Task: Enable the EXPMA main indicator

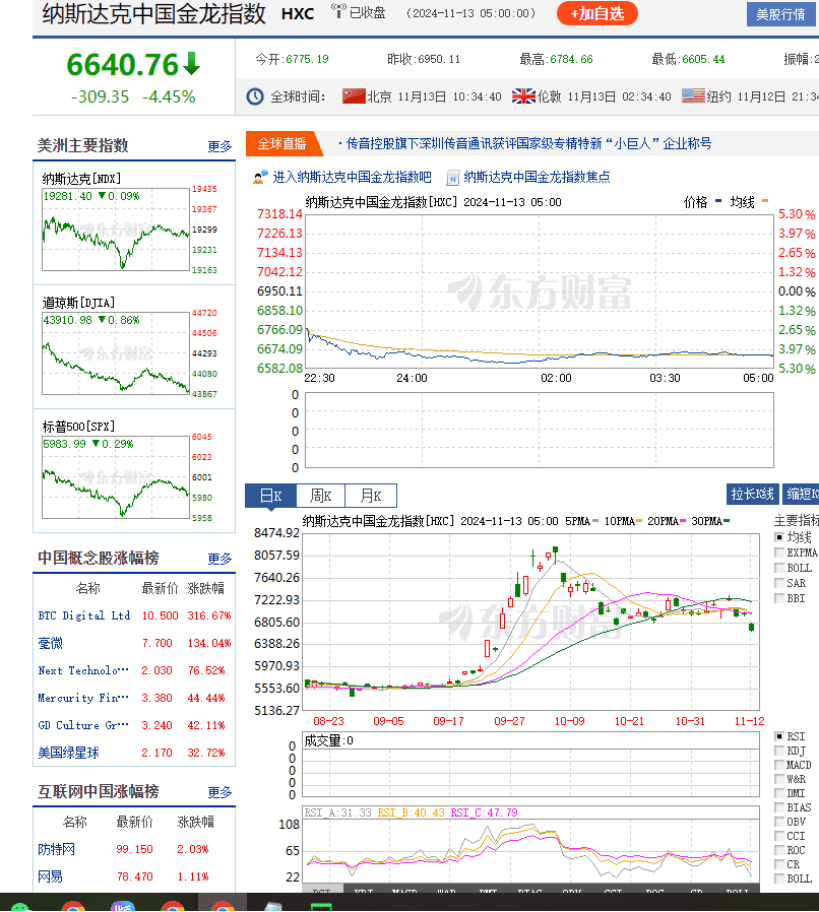Action: [779, 552]
